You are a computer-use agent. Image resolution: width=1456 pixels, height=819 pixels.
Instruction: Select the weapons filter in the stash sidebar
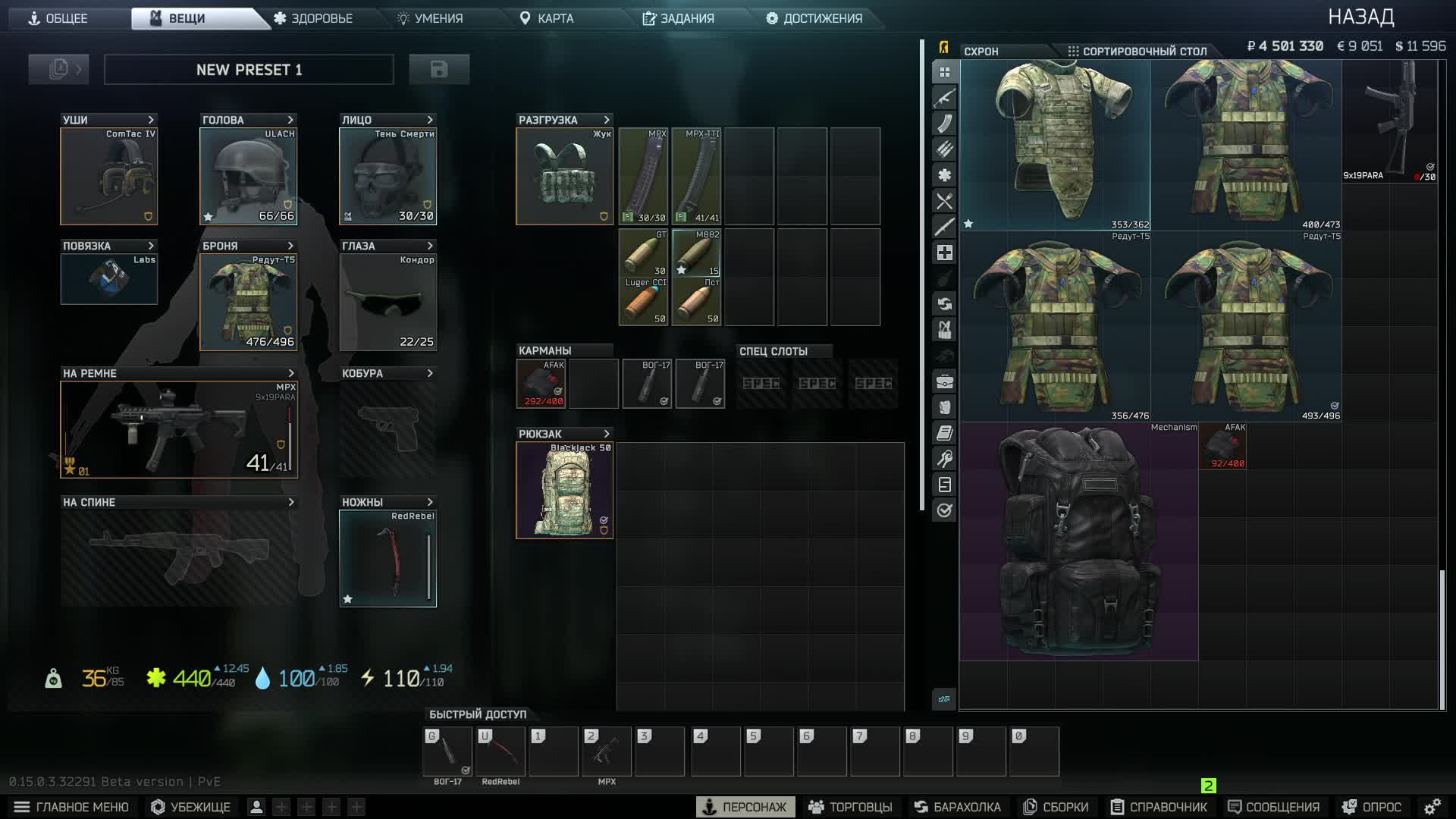[x=943, y=99]
